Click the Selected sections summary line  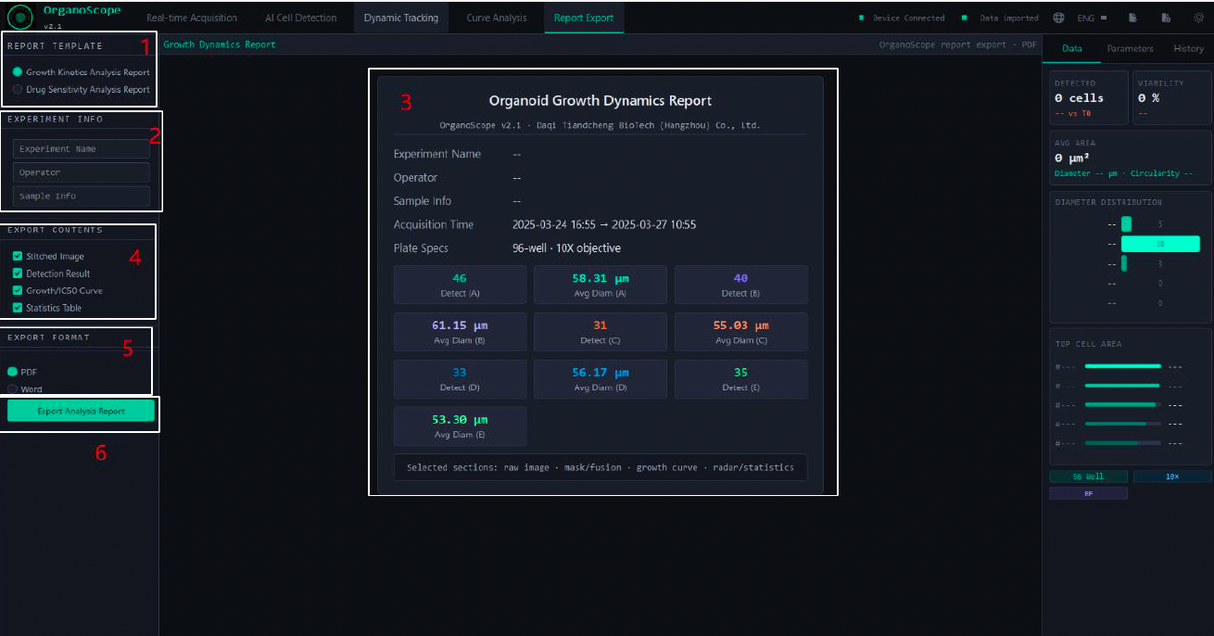(x=600, y=467)
